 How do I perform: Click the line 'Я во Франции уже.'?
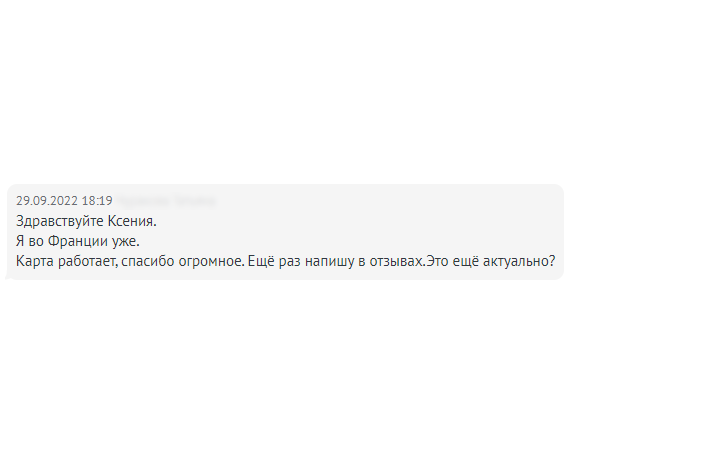pos(78,241)
